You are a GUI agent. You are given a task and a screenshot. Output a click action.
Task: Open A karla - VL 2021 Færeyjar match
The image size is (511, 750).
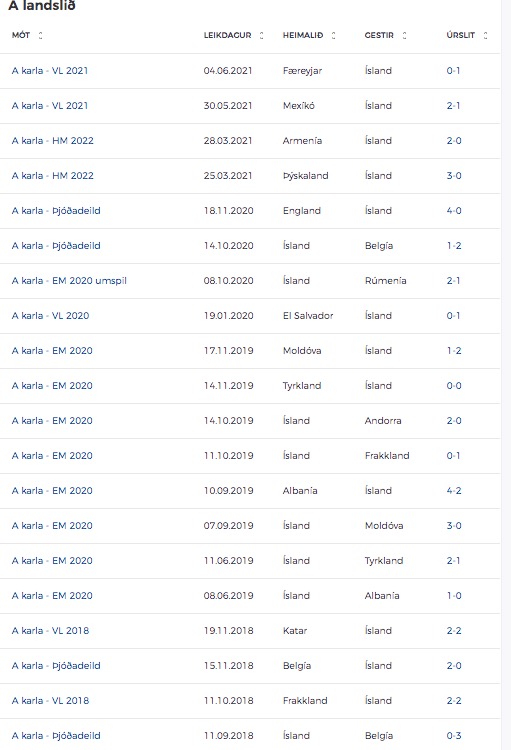(x=50, y=71)
